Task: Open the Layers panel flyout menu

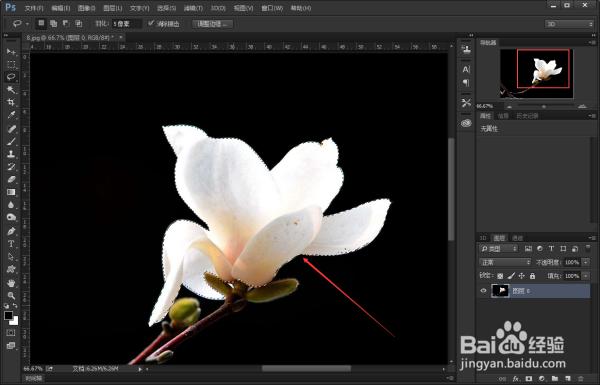Action: tap(592, 238)
